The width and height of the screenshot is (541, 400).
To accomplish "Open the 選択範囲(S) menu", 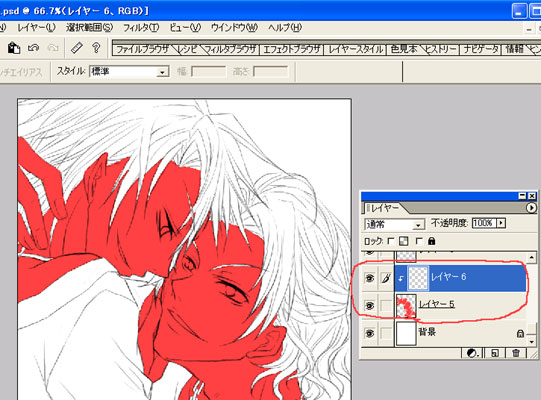I will pyautogui.click(x=89, y=28).
